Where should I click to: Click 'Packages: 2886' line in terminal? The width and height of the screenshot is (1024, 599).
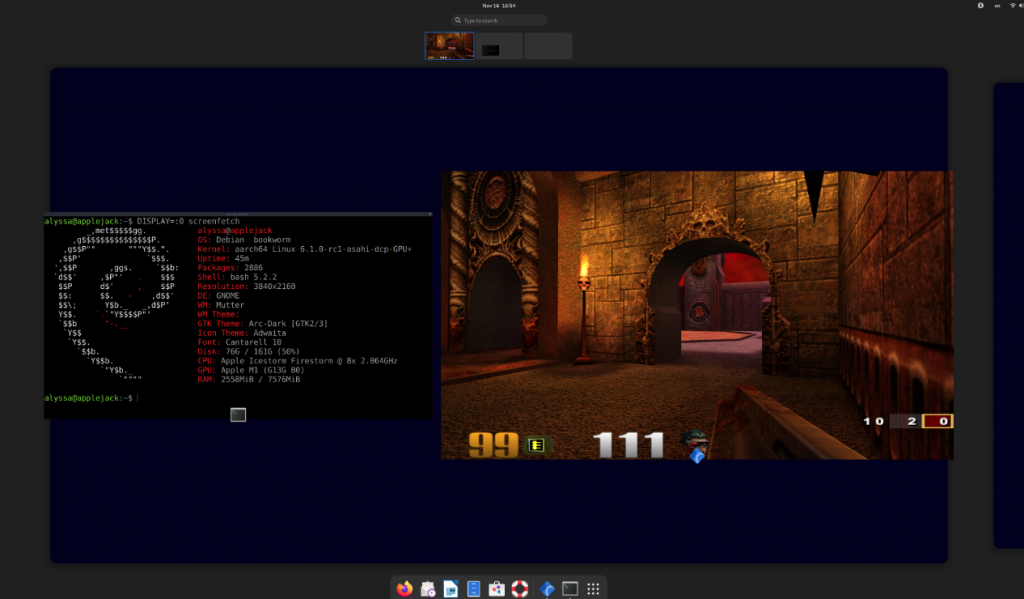point(230,267)
